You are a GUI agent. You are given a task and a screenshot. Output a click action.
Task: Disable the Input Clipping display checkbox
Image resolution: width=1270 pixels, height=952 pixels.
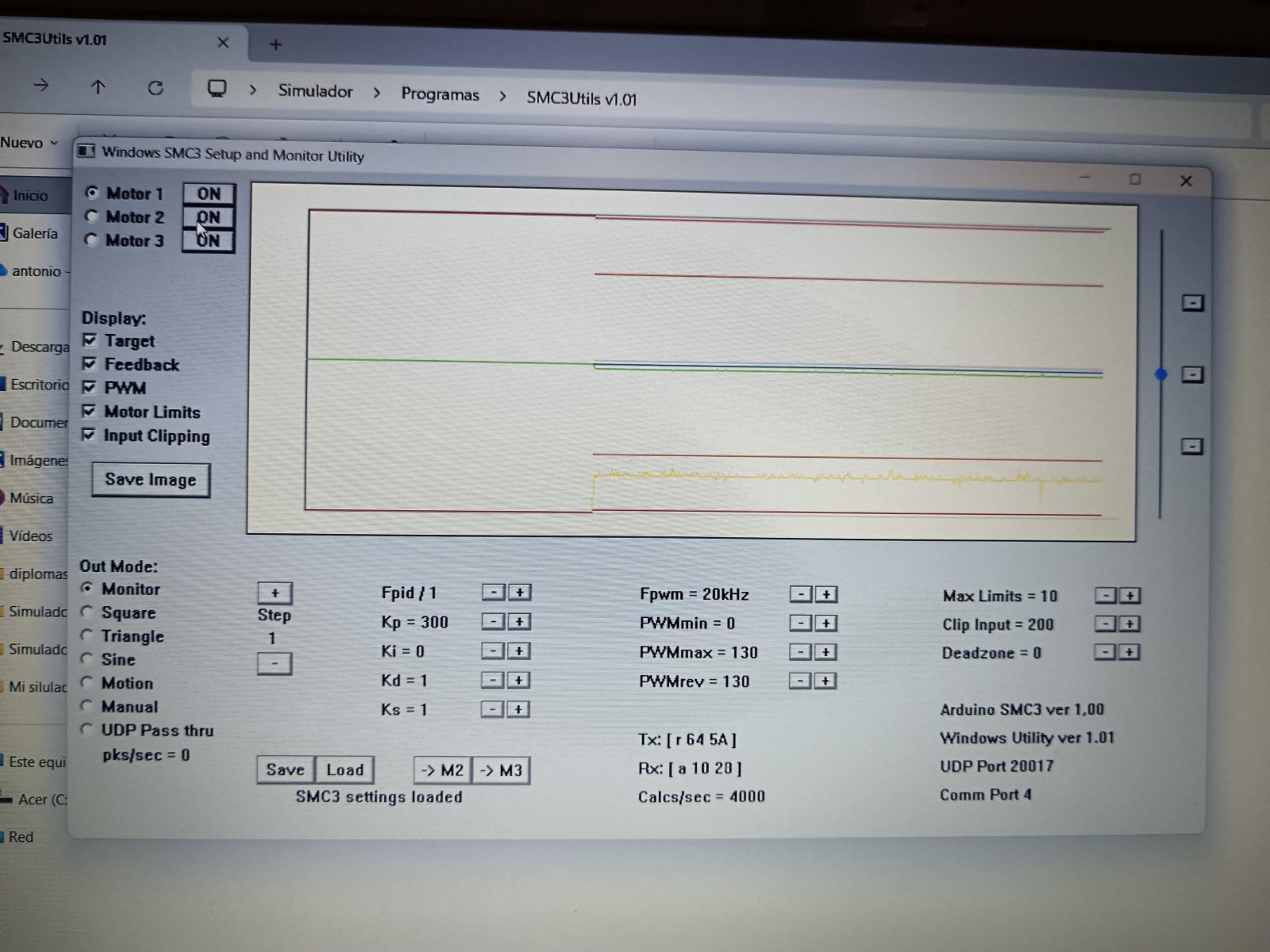(88, 435)
